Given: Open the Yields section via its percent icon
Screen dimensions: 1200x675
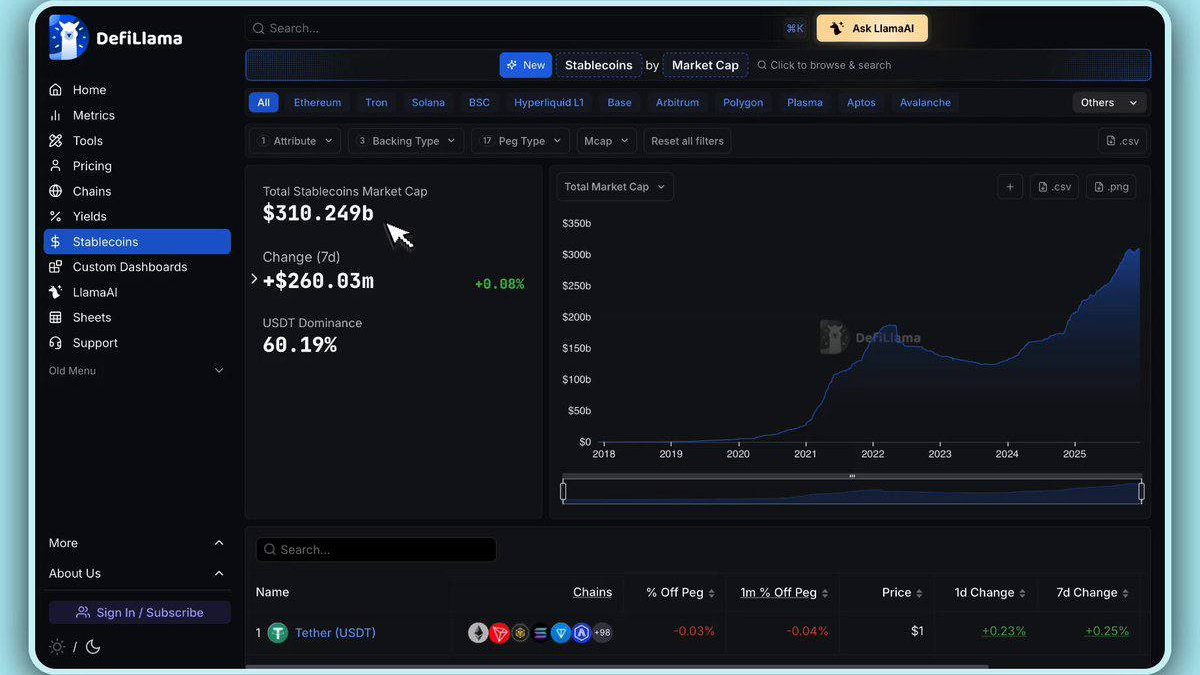Looking at the screenshot, I should [57, 216].
